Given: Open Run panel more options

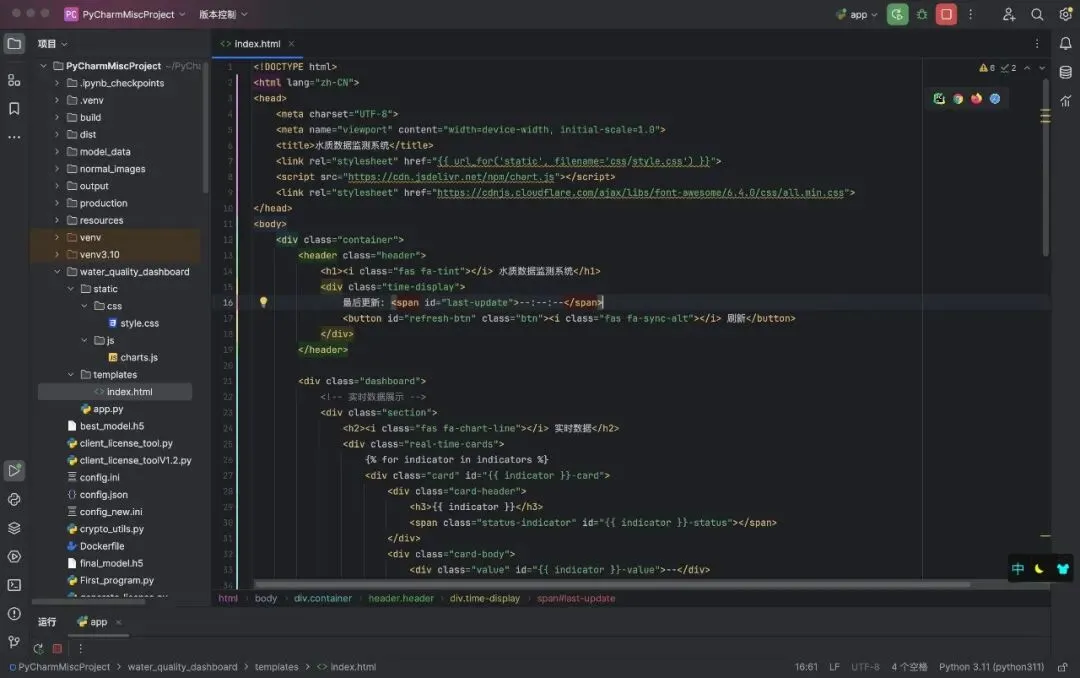Looking at the screenshot, I should click(81, 648).
